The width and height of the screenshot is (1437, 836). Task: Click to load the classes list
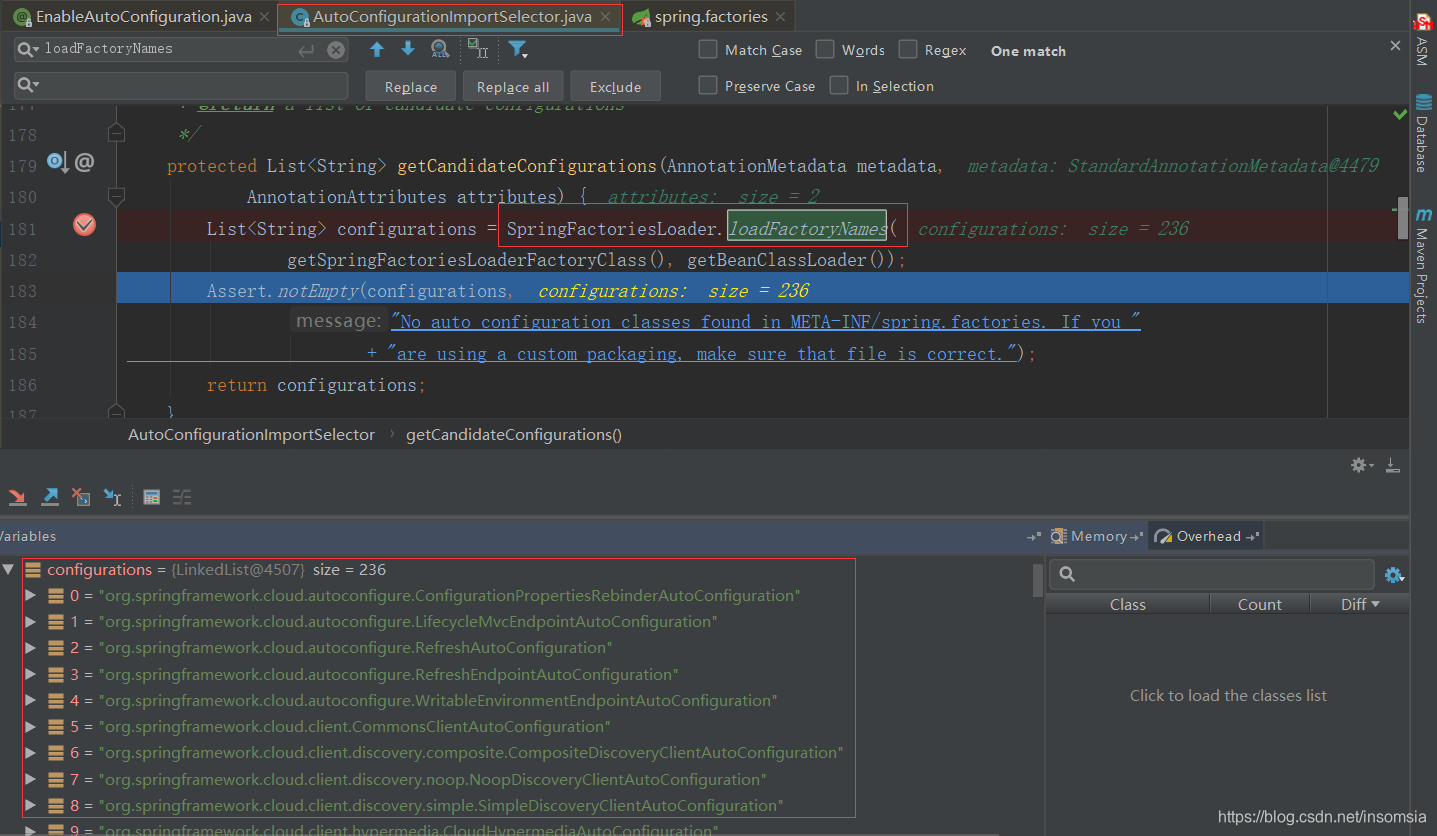pyautogui.click(x=1228, y=695)
